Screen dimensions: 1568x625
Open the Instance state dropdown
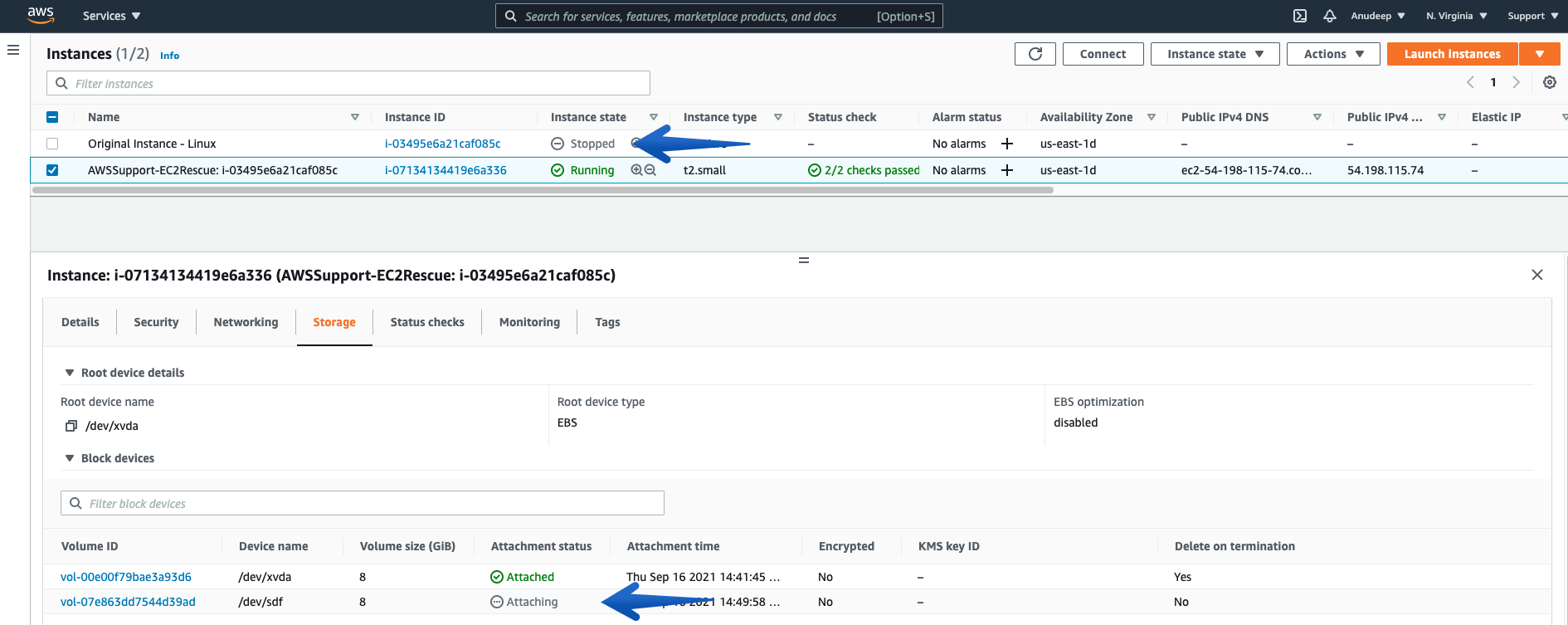pos(1215,54)
